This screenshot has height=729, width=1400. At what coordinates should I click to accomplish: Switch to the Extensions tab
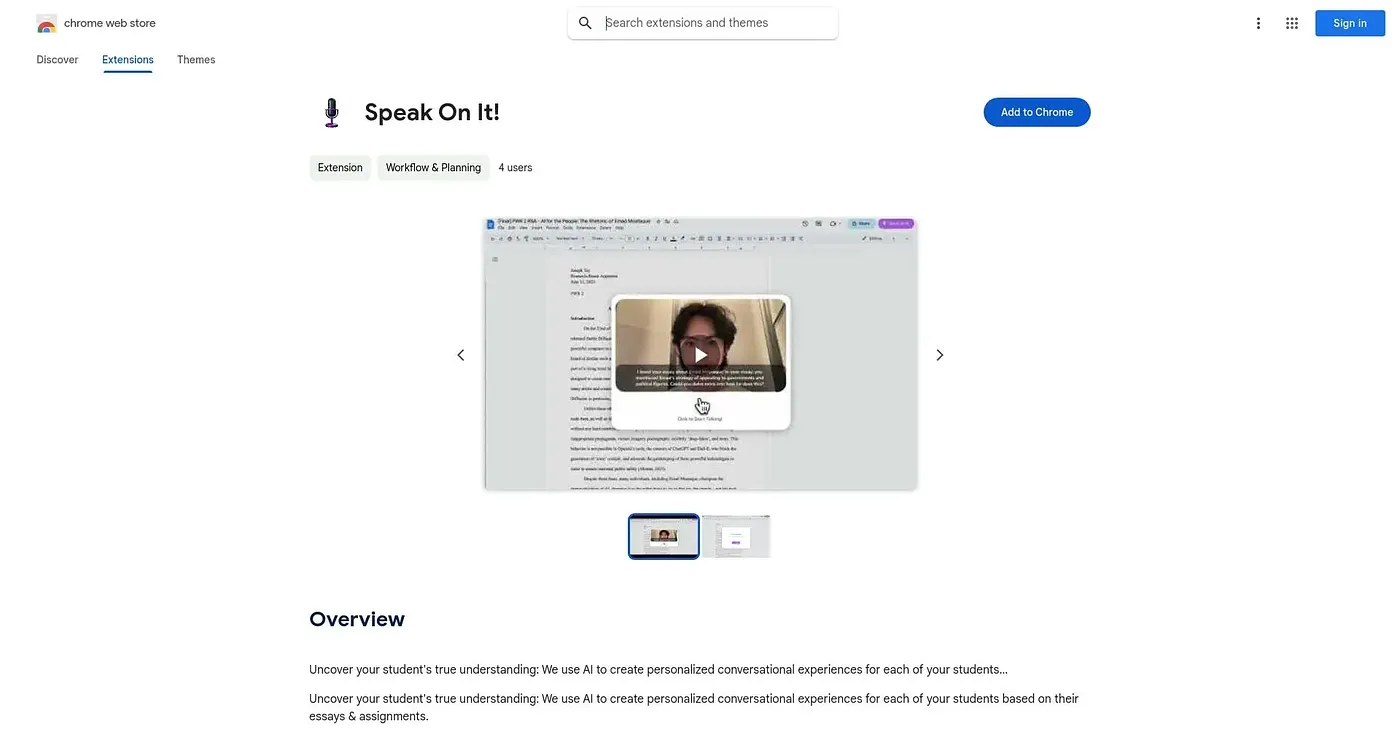pyautogui.click(x=128, y=60)
